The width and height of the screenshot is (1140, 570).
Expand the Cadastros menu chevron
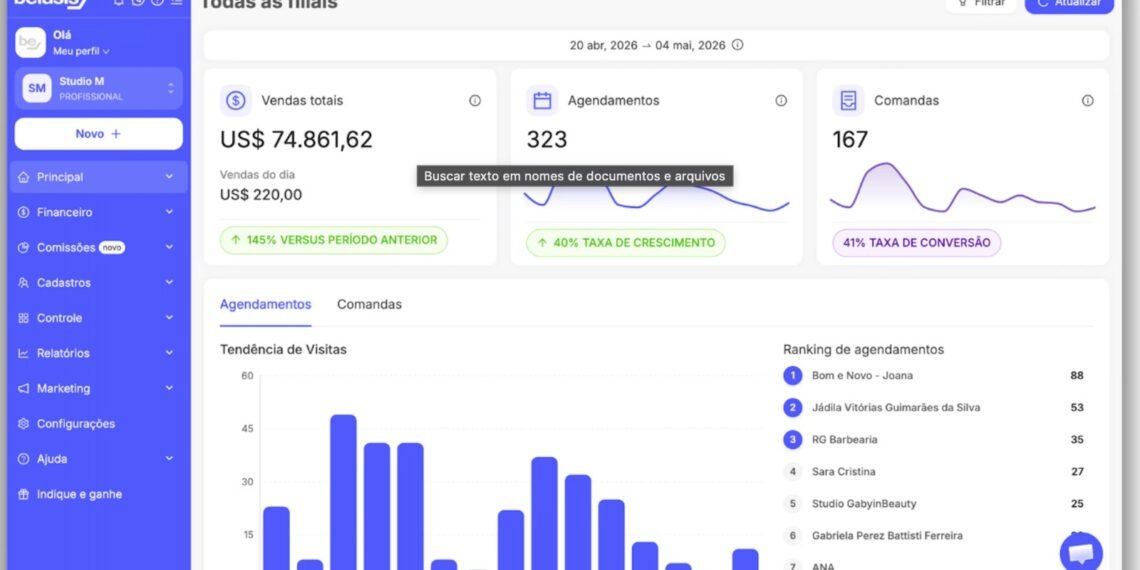tap(169, 283)
